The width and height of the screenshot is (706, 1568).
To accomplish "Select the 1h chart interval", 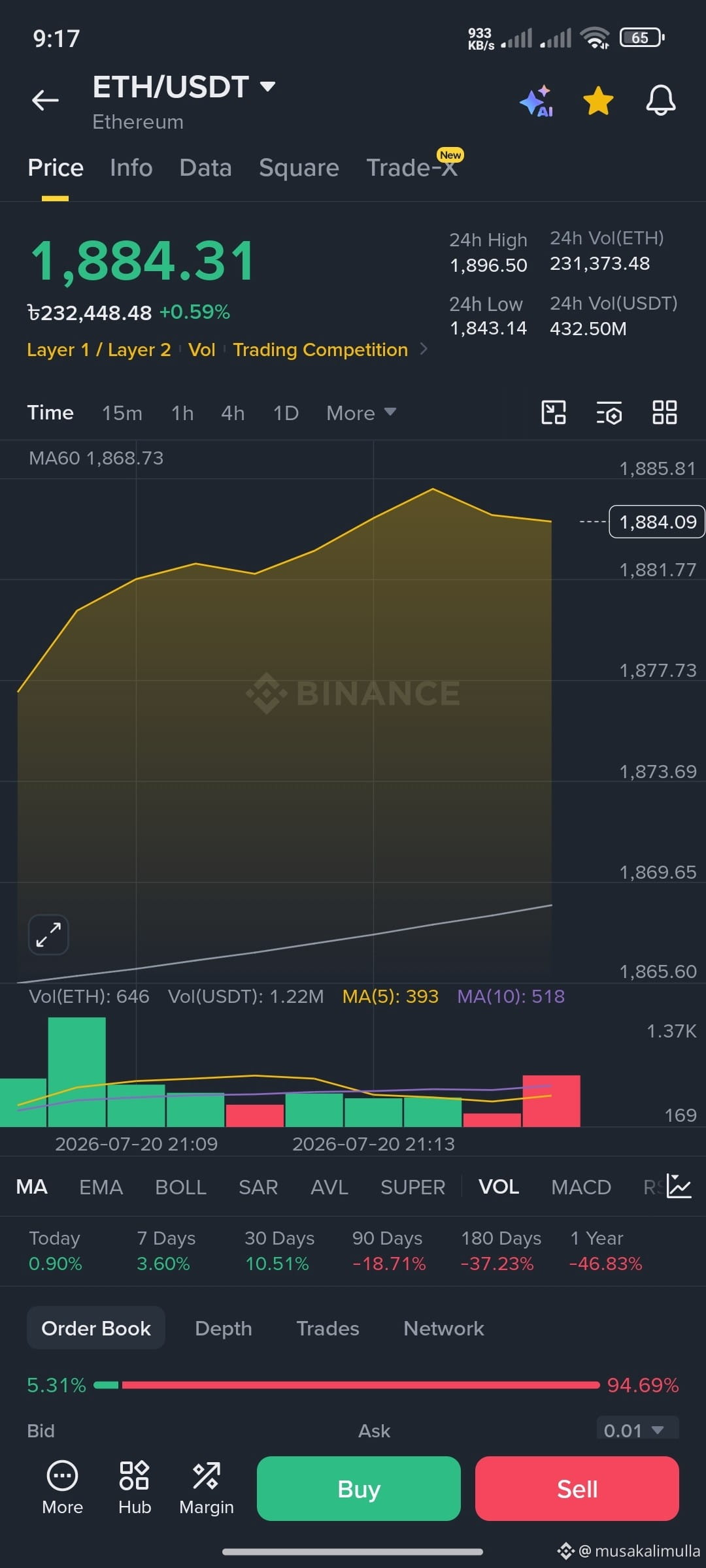I will [182, 413].
